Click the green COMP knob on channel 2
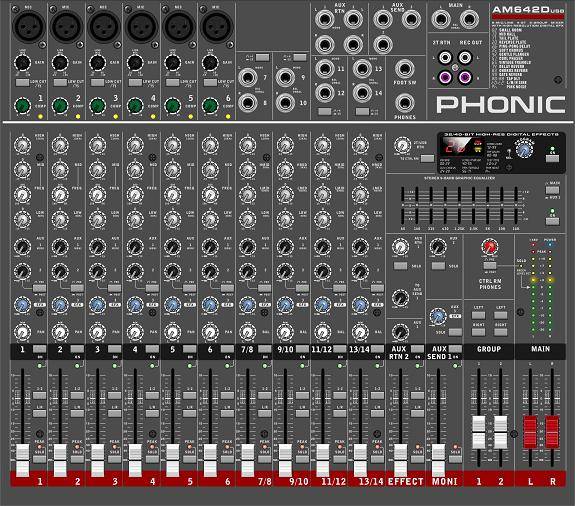575x506 pixels. click(x=60, y=106)
